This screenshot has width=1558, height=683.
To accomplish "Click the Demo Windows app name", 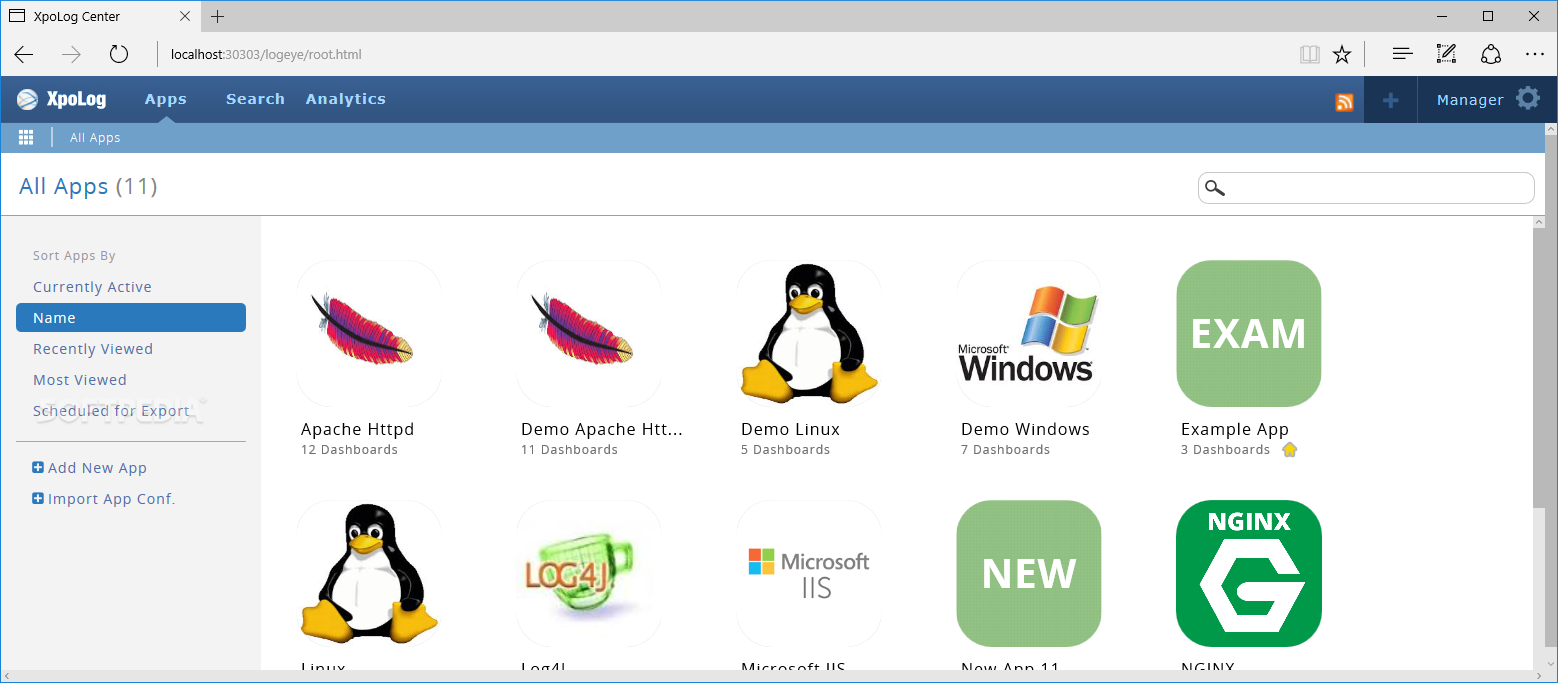I will 1025,429.
